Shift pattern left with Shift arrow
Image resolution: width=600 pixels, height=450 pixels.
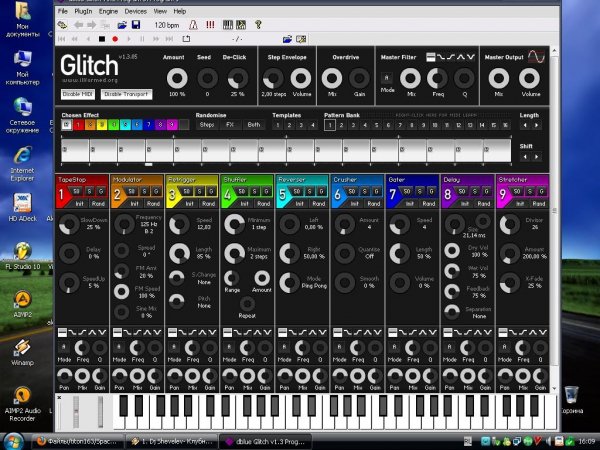[x=525, y=157]
